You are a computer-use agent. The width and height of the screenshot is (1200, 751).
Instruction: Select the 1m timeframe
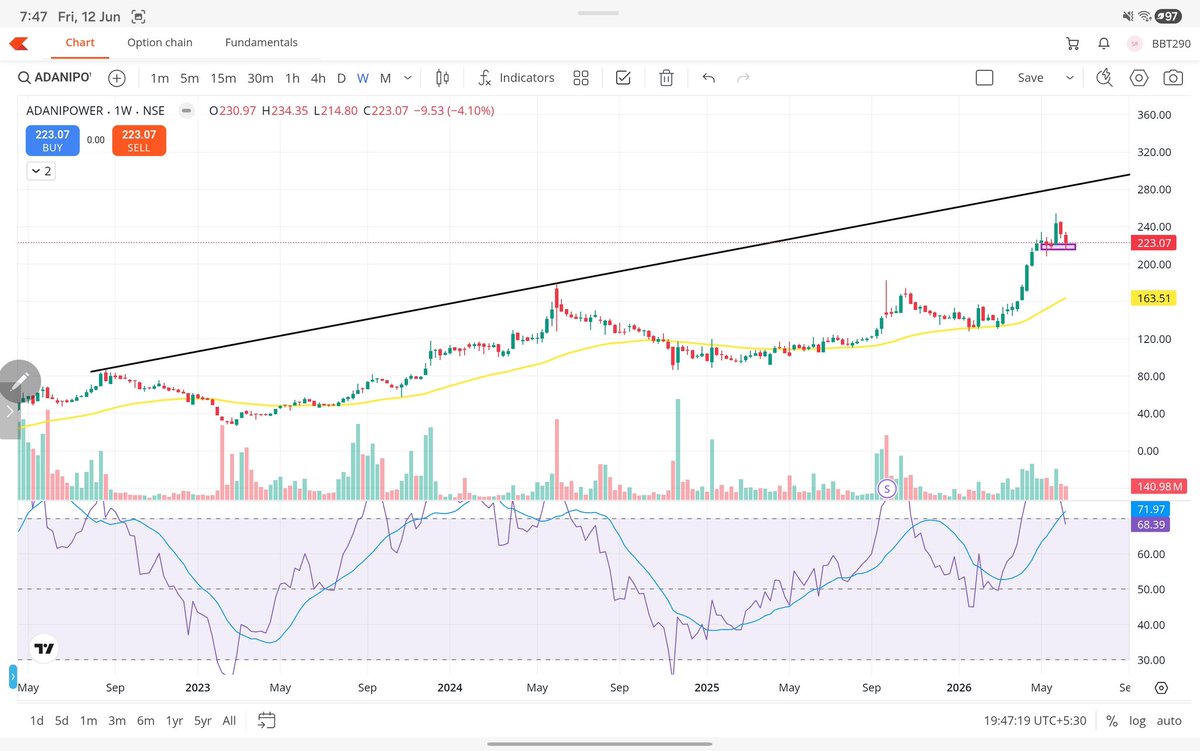(159, 78)
